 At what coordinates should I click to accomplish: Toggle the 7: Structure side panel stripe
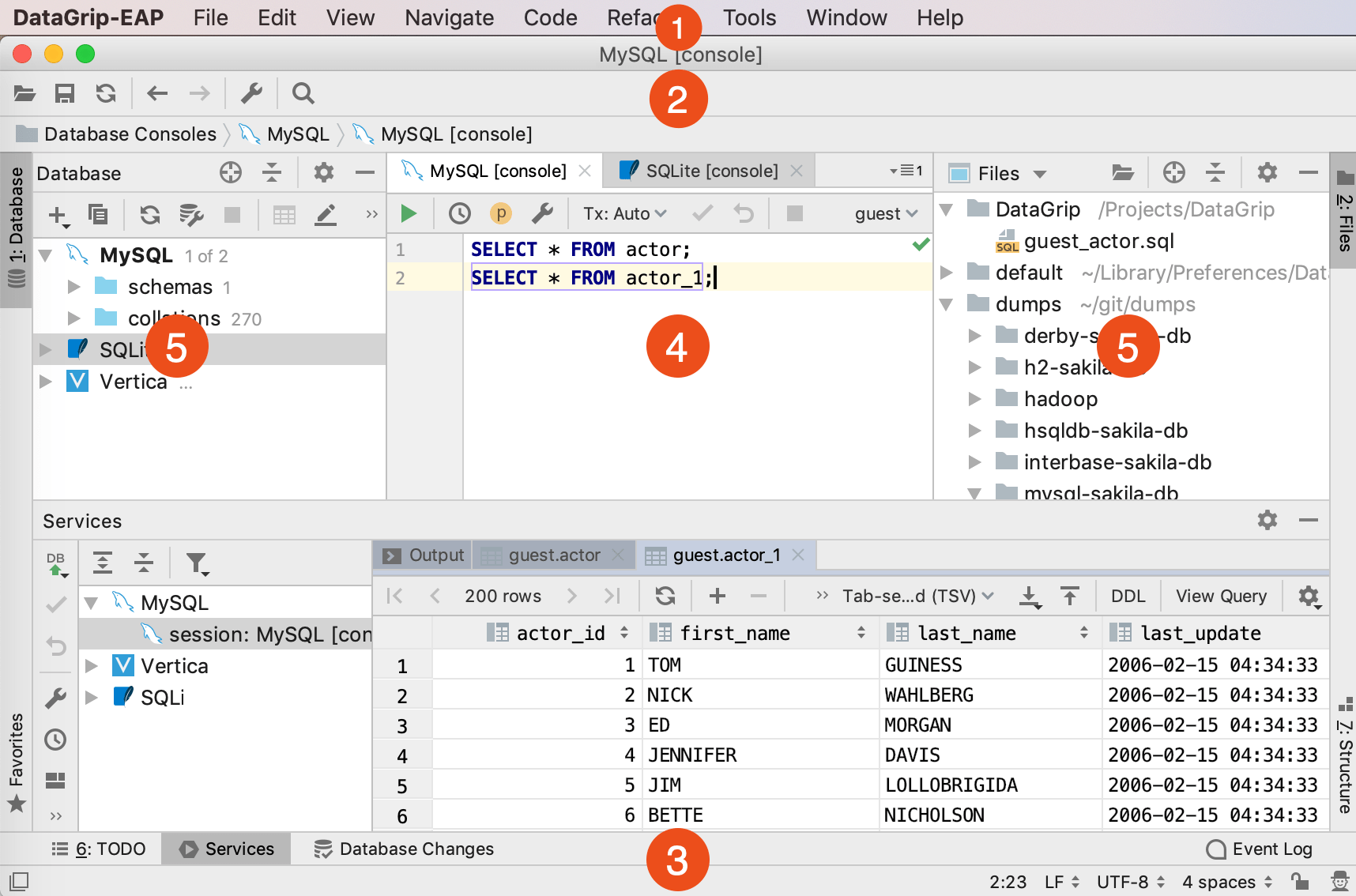1344,756
